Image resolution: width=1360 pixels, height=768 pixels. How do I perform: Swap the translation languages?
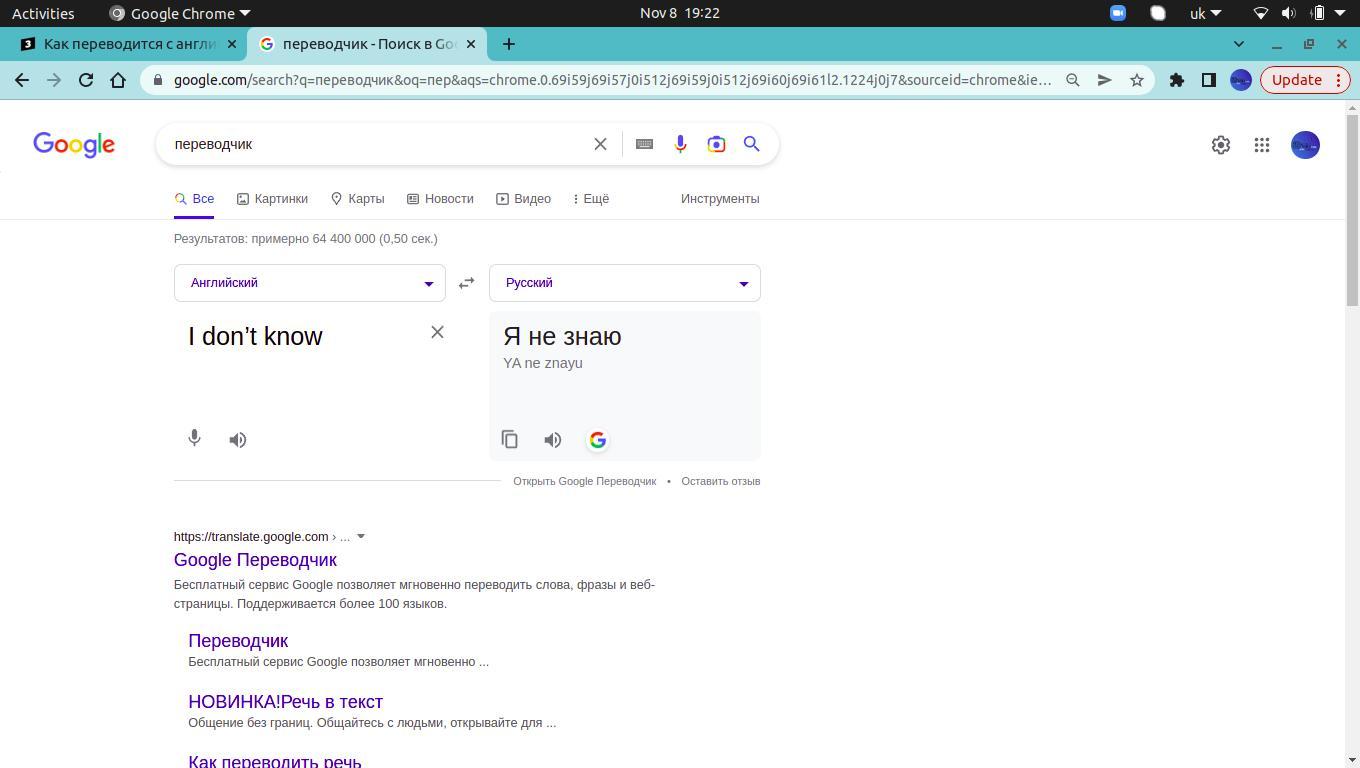(x=466, y=283)
